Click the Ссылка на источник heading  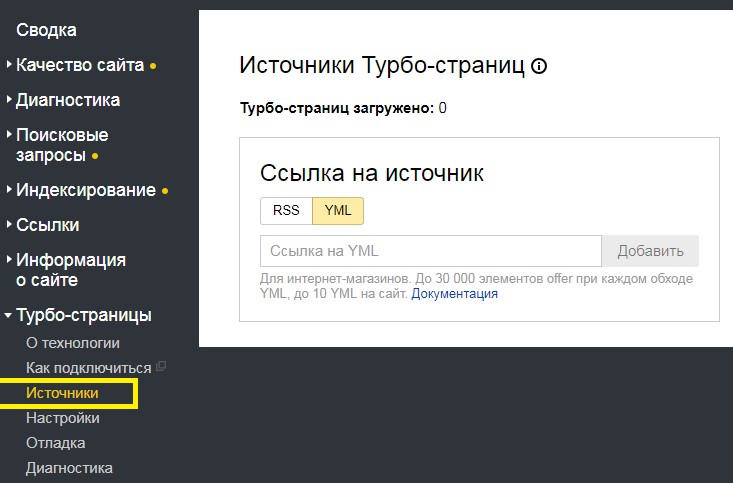(372, 173)
